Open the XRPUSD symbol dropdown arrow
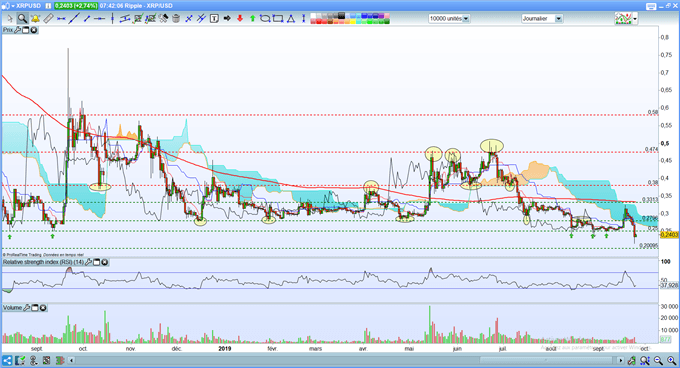The image size is (680, 368). (x=13, y=6)
